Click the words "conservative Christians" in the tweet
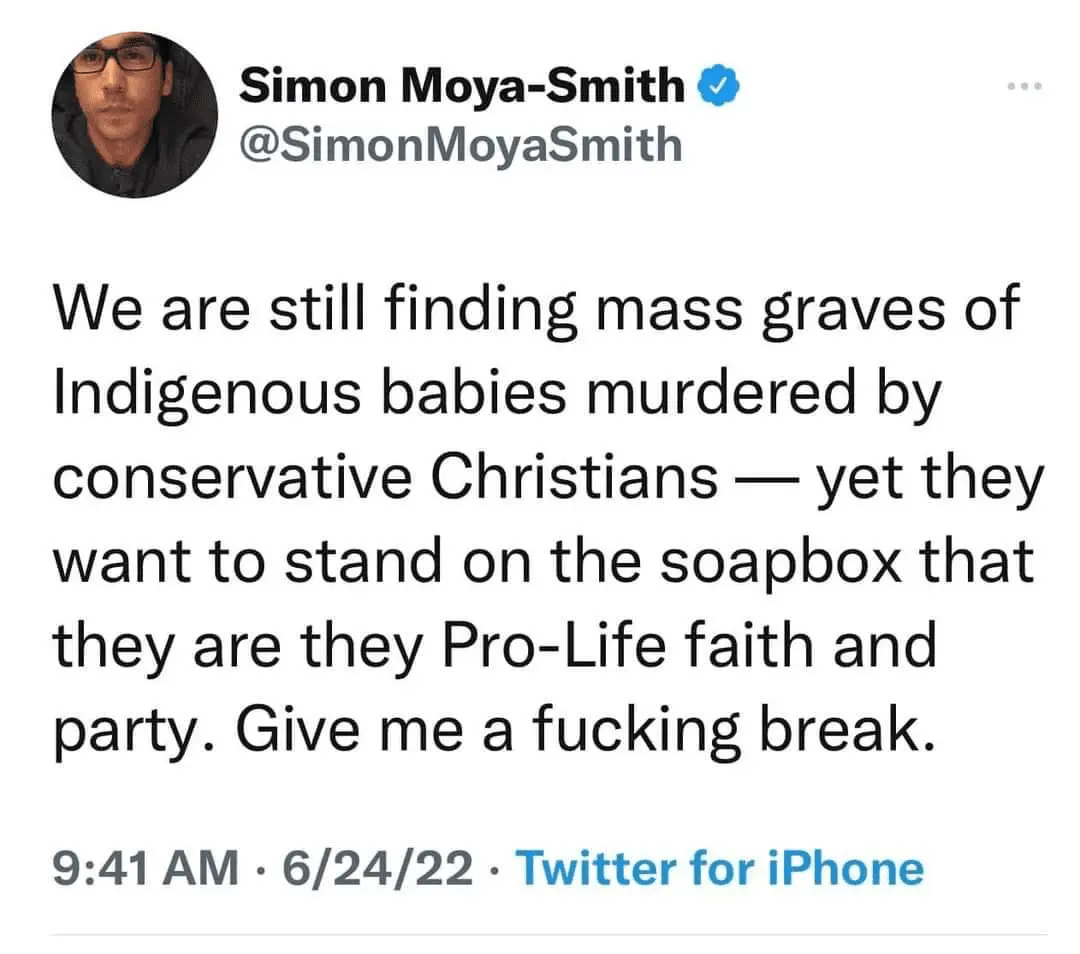Image resolution: width=1080 pixels, height=954 pixels. click(384, 479)
